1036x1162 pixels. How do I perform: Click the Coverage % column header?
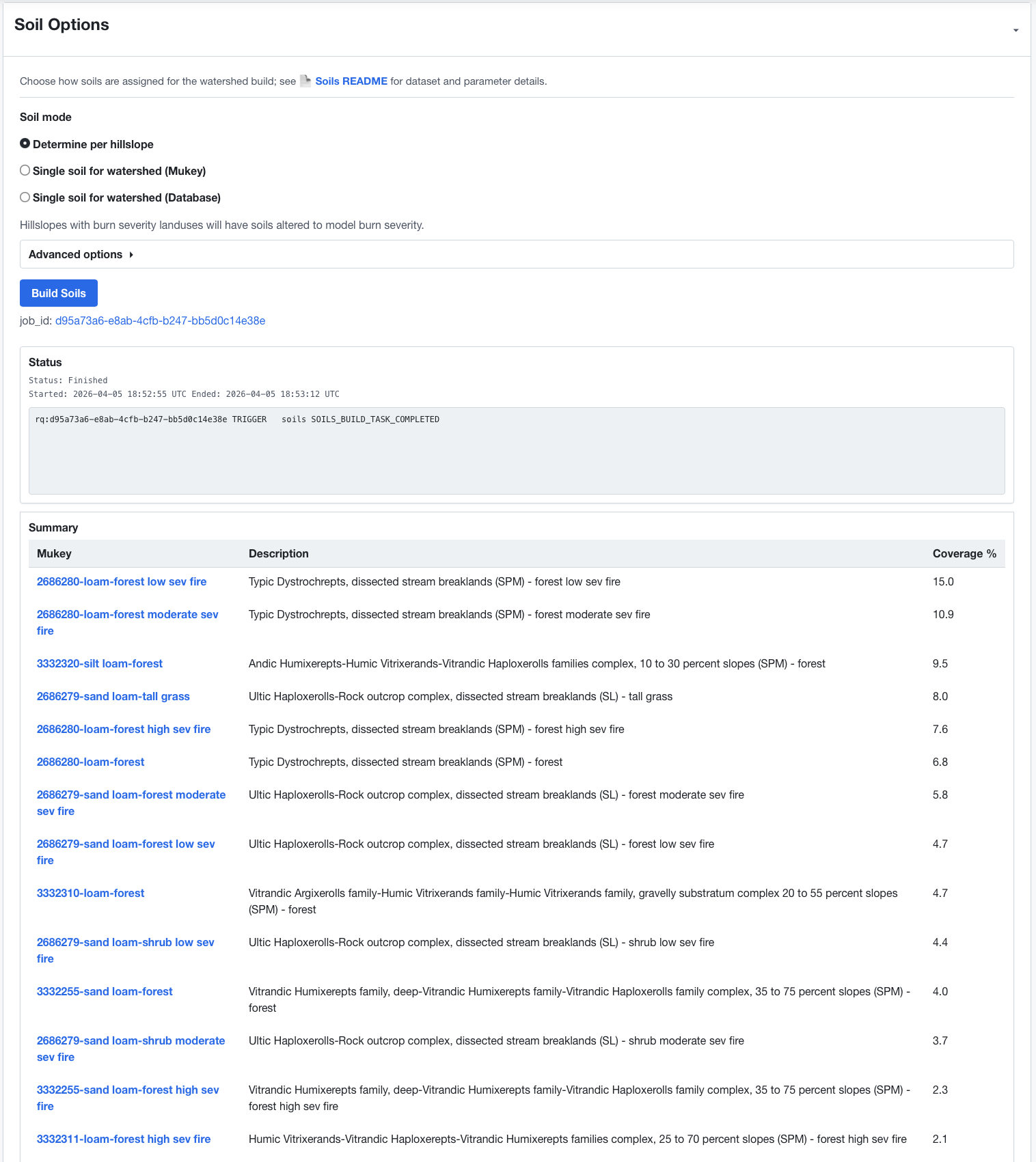pos(964,553)
